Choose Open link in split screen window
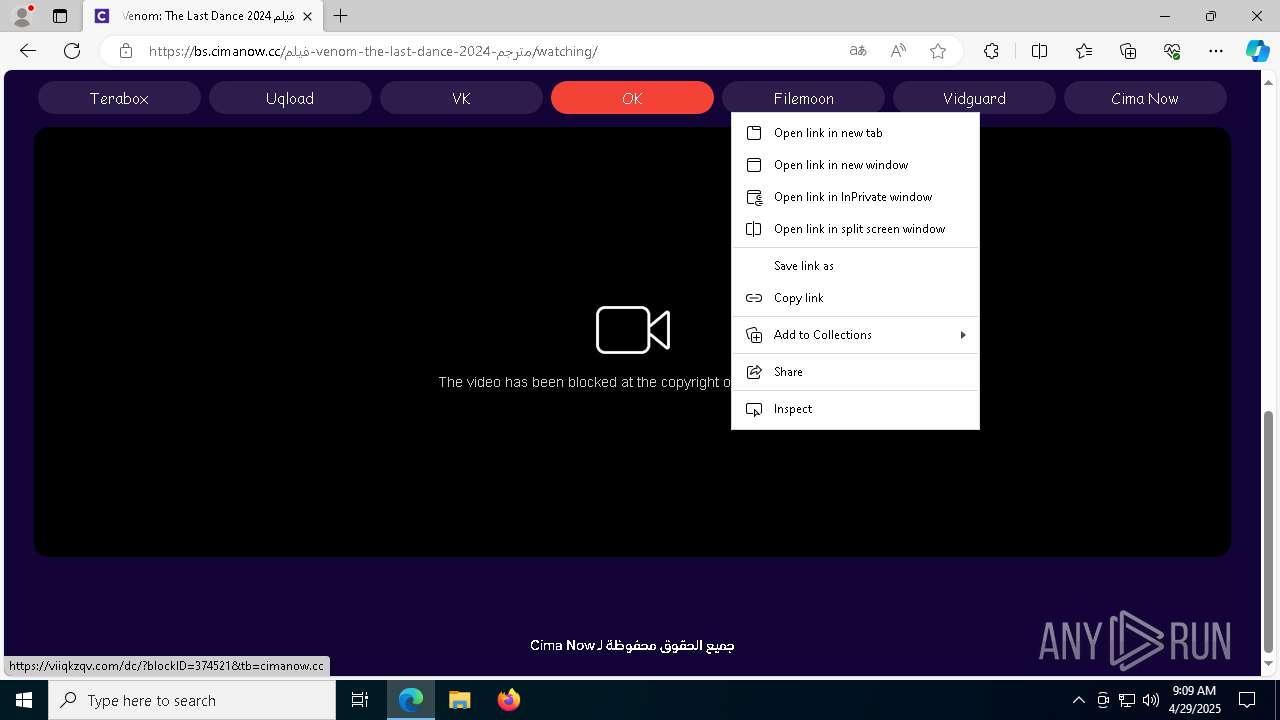The height and width of the screenshot is (720, 1280). (855, 229)
